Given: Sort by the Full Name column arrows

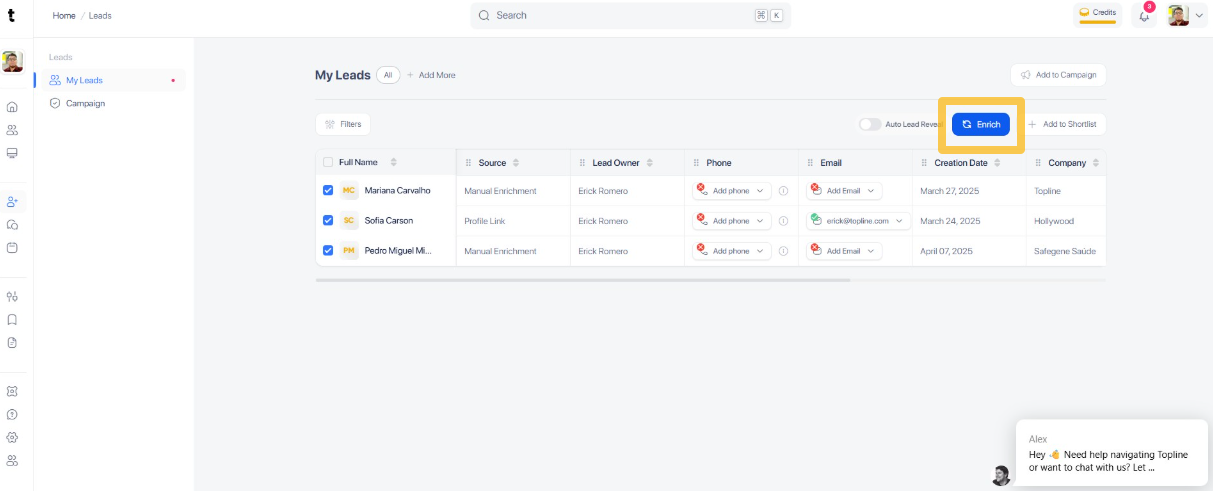Looking at the screenshot, I should [393, 162].
